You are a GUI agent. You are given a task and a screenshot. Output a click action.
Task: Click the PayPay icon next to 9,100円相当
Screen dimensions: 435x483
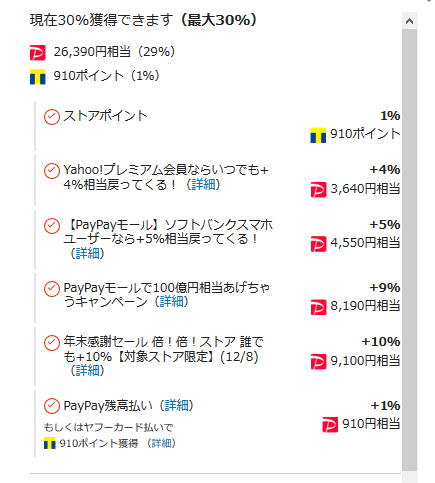click(318, 362)
